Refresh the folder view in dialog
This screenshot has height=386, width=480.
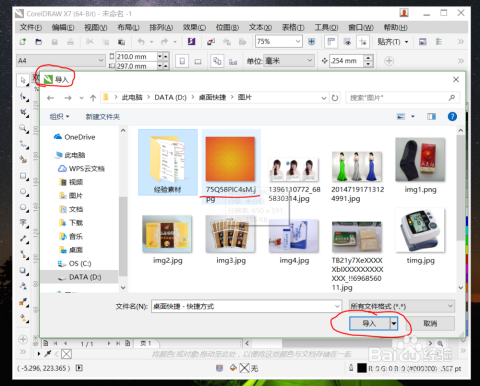pos(335,98)
